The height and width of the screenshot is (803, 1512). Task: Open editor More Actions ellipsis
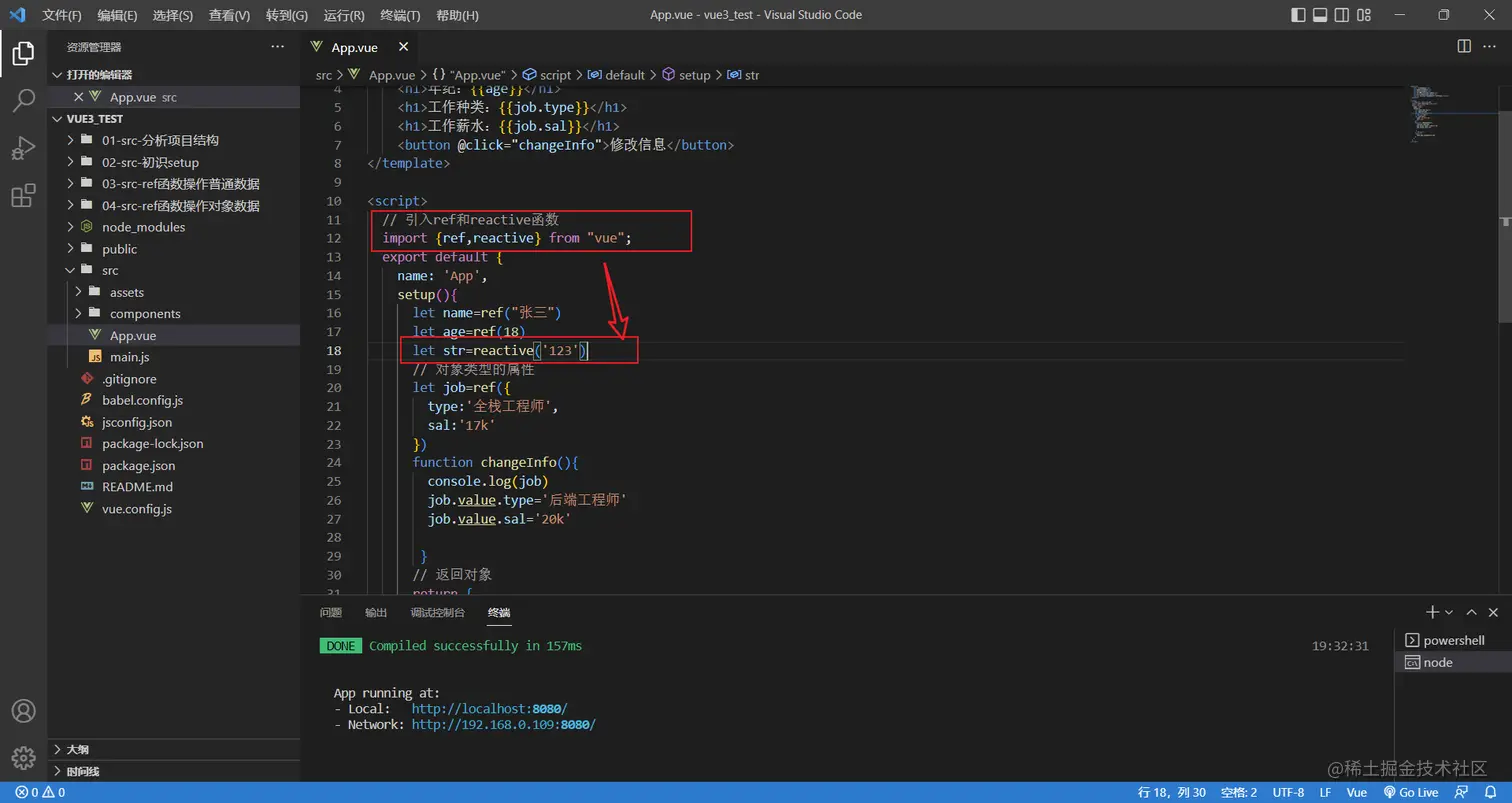coord(1492,47)
